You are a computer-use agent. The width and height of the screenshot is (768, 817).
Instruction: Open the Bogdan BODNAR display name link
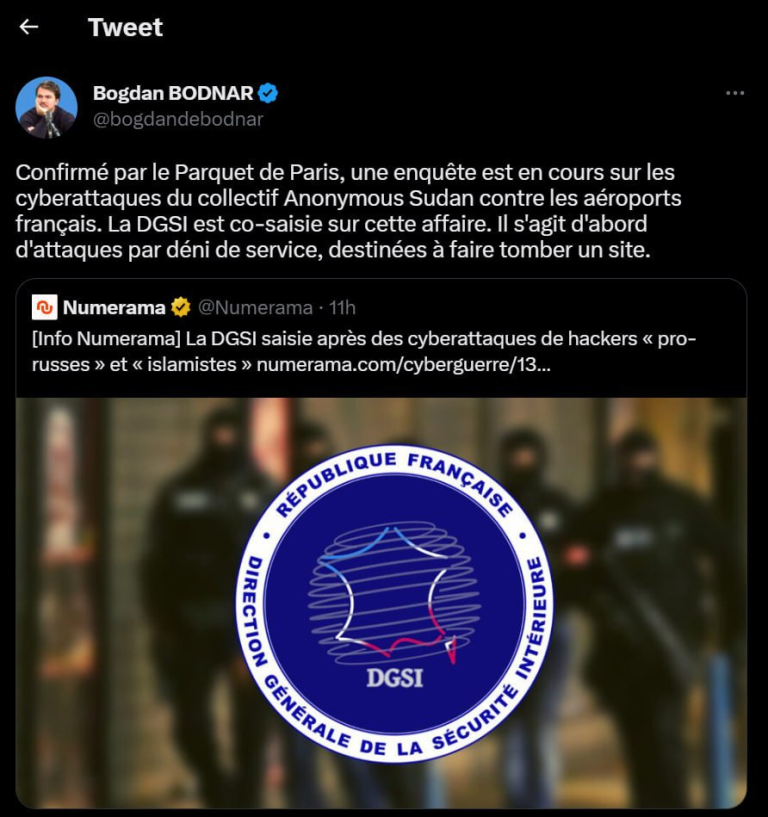pos(174,93)
